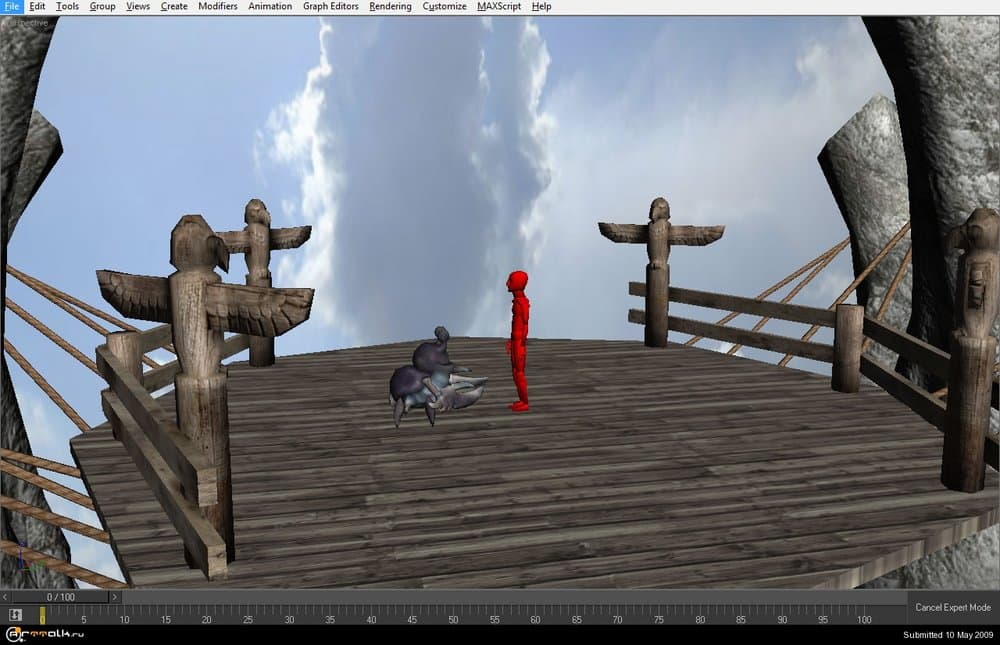Open the File menu
This screenshot has width=1000, height=645.
point(11,6)
